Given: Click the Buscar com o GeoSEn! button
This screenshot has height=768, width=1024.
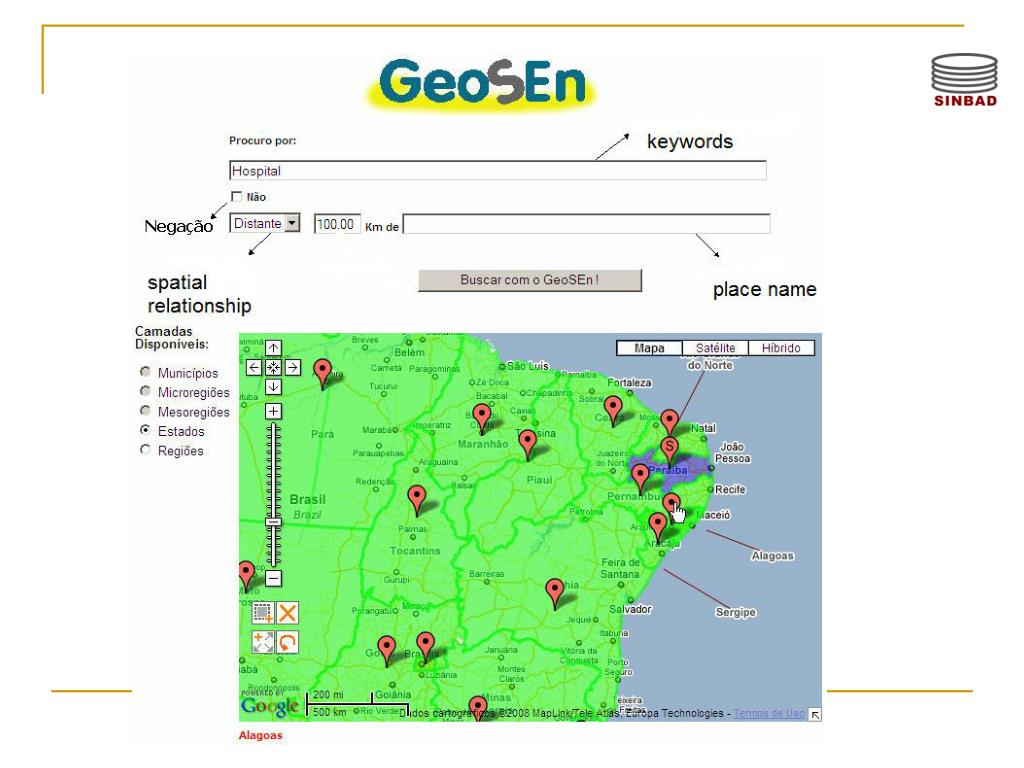Looking at the screenshot, I should (530, 280).
